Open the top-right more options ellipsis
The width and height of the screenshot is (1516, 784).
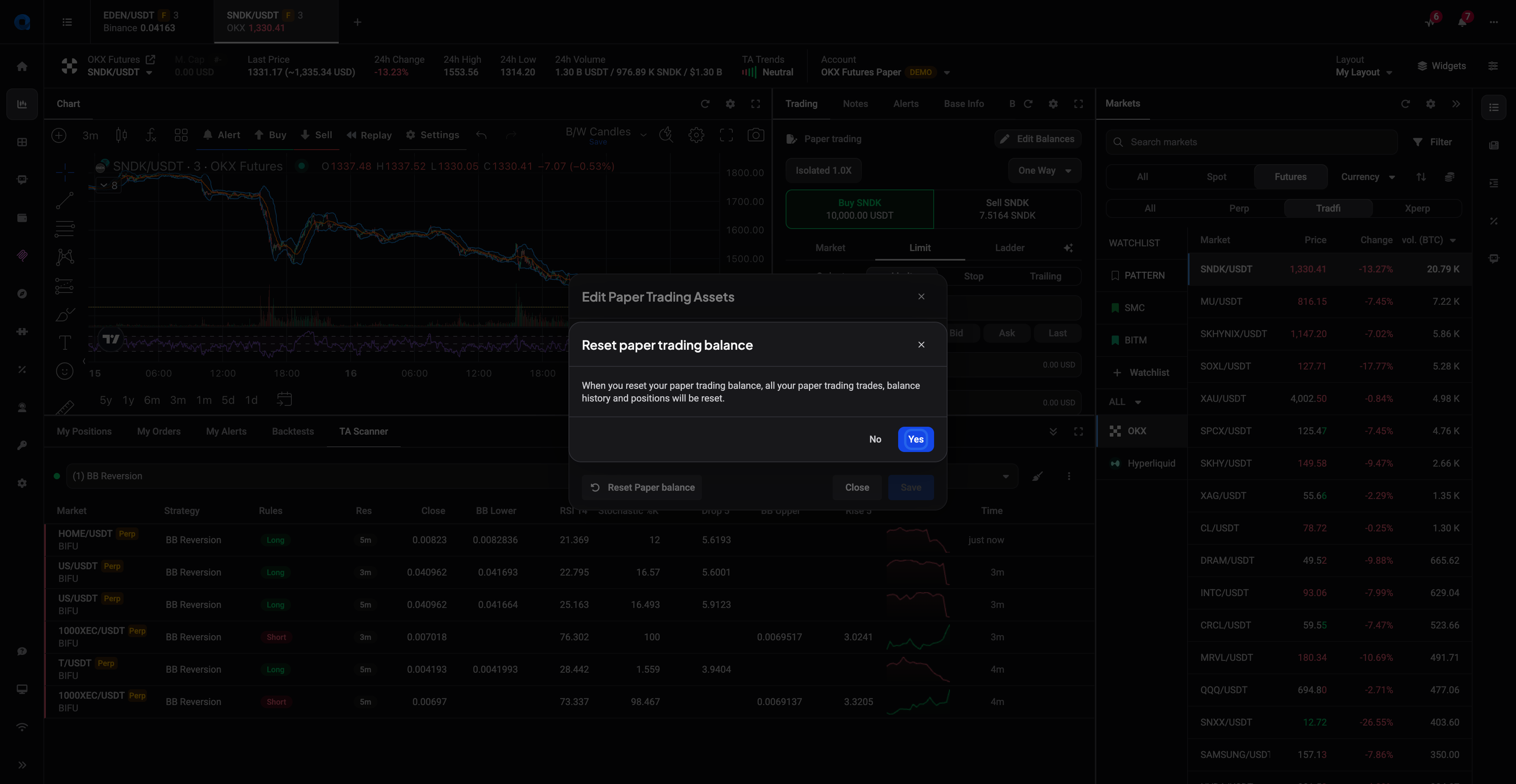pyautogui.click(x=1493, y=22)
